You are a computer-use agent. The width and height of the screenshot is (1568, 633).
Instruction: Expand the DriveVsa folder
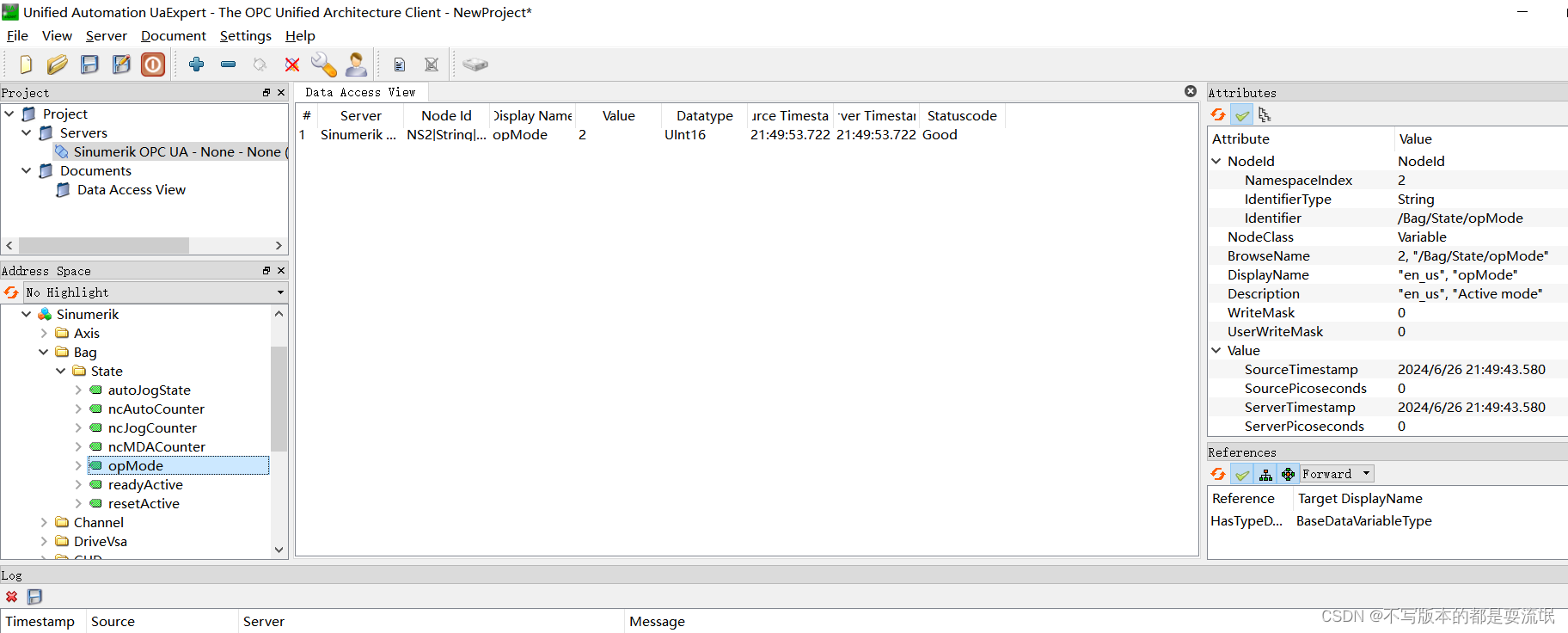[44, 541]
